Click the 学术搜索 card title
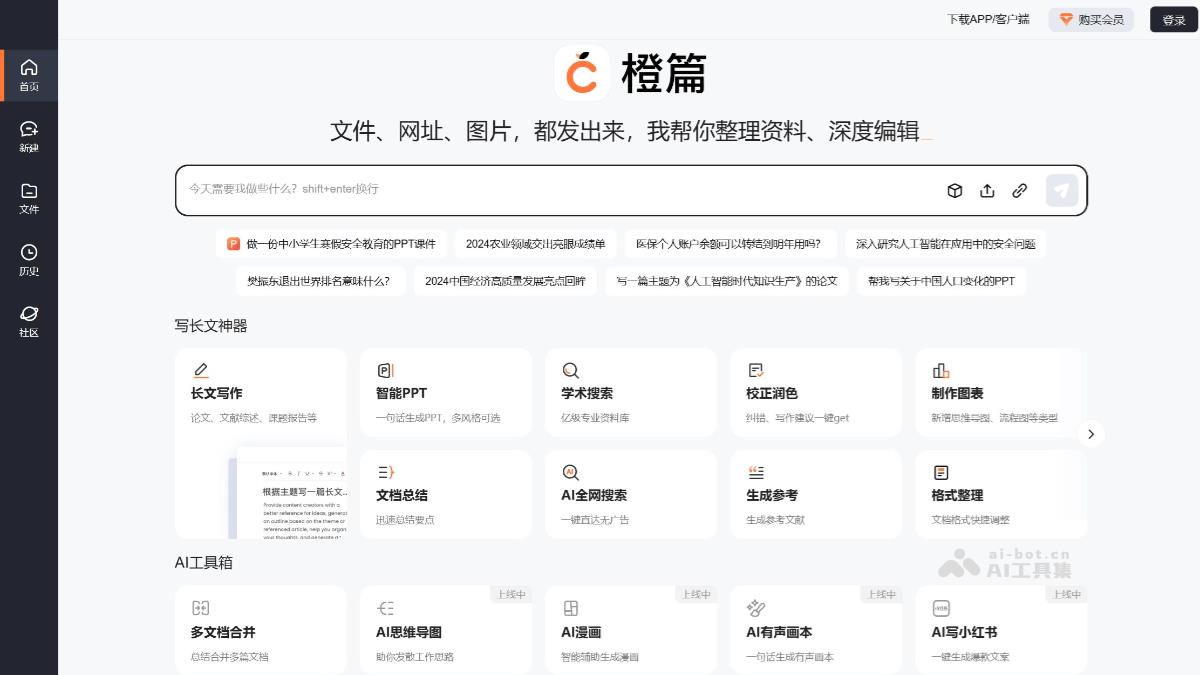Viewport: 1200px width, 675px height. [x=587, y=394]
